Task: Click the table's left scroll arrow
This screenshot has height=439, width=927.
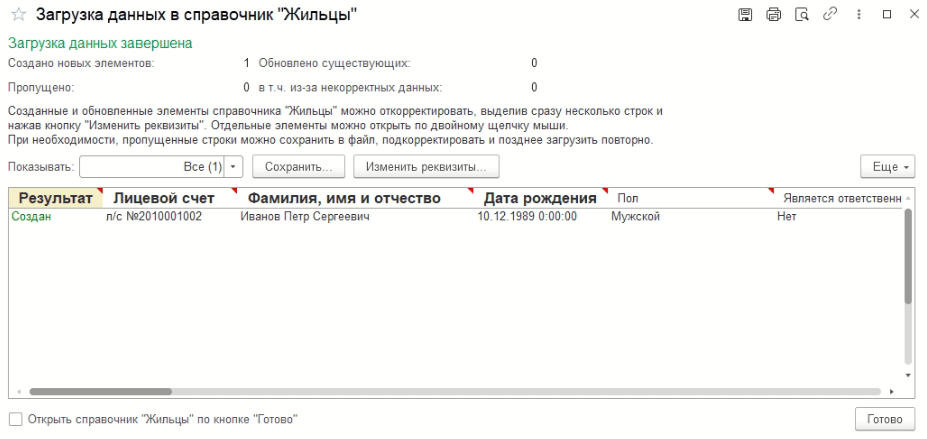Action: point(18,392)
